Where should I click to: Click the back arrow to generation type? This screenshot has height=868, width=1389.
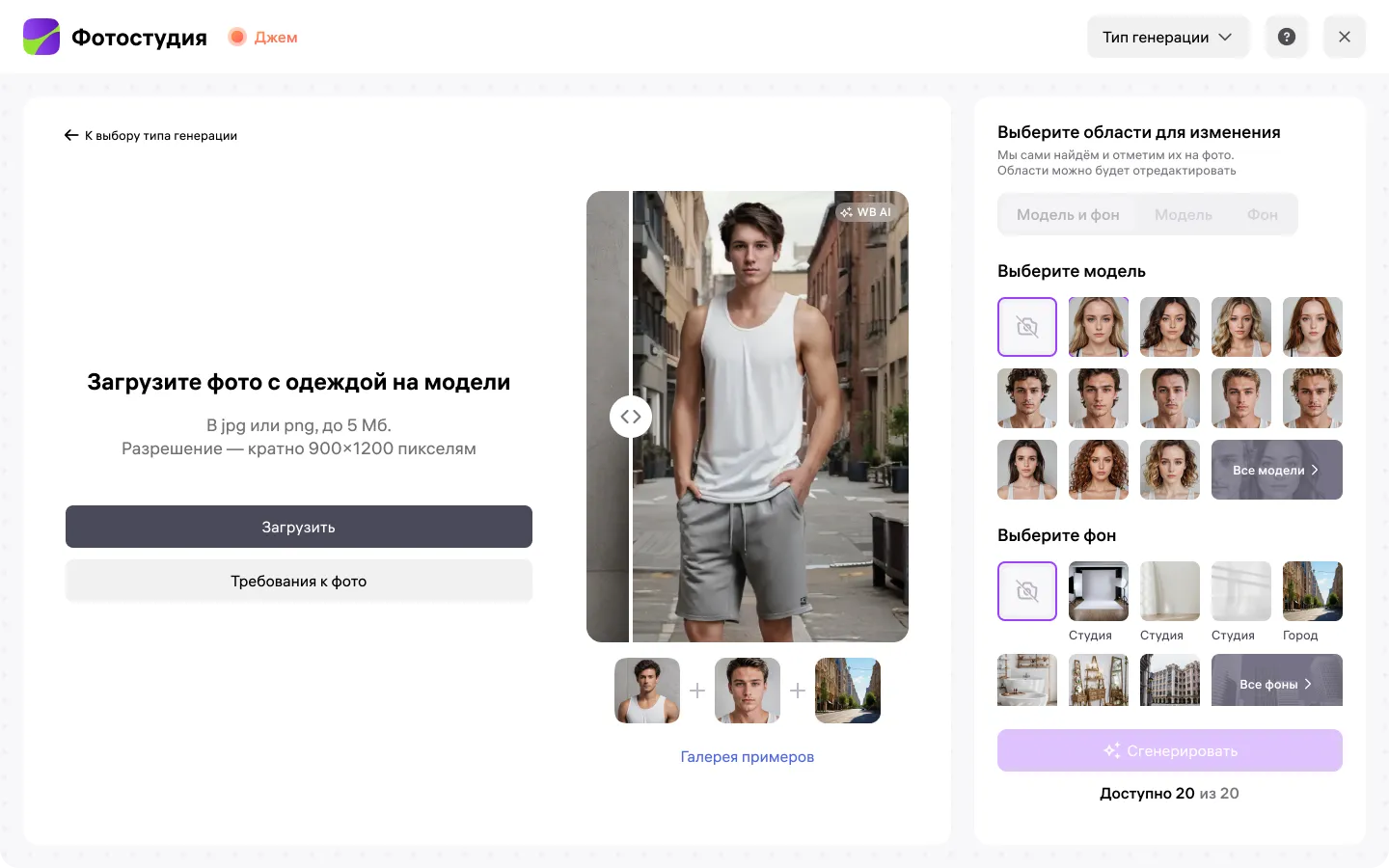(x=71, y=135)
